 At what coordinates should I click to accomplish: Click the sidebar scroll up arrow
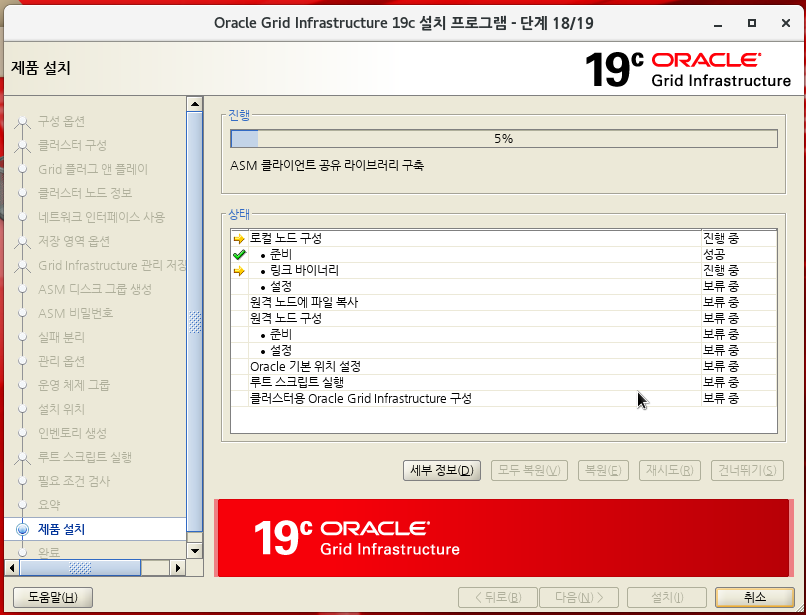194,104
